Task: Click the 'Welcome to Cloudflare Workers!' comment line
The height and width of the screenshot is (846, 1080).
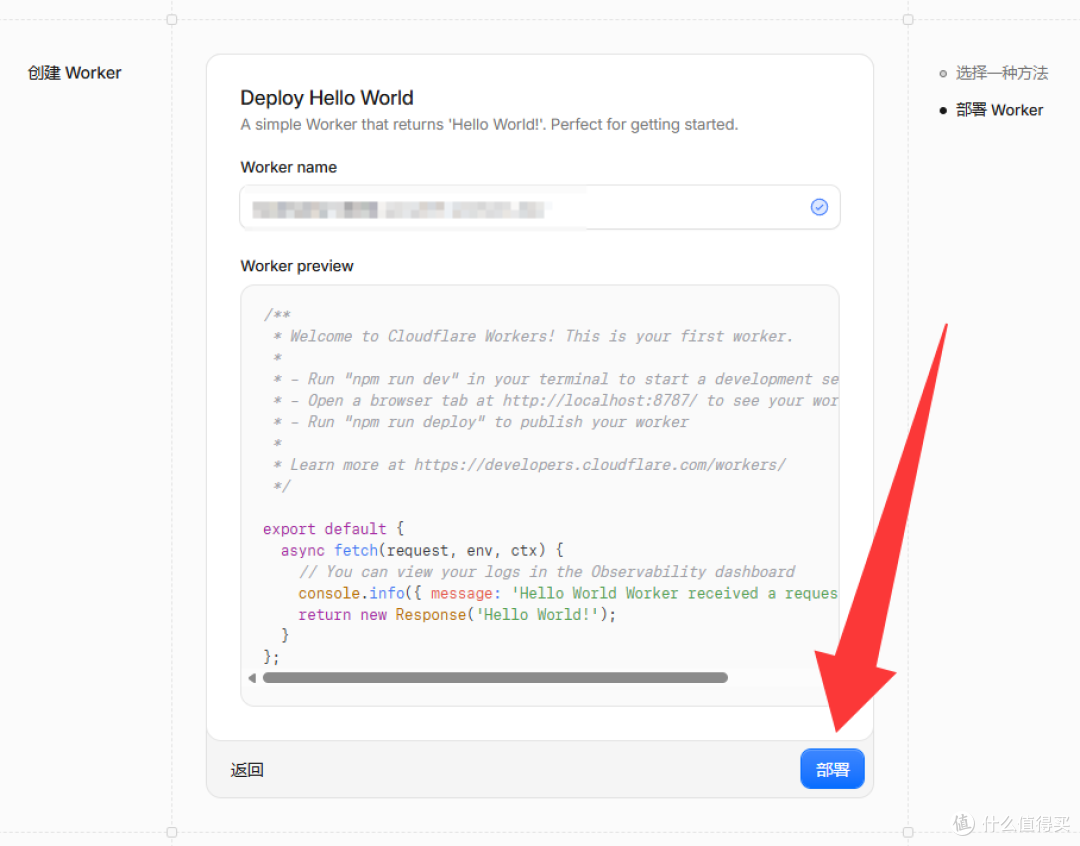Action: tap(533, 336)
